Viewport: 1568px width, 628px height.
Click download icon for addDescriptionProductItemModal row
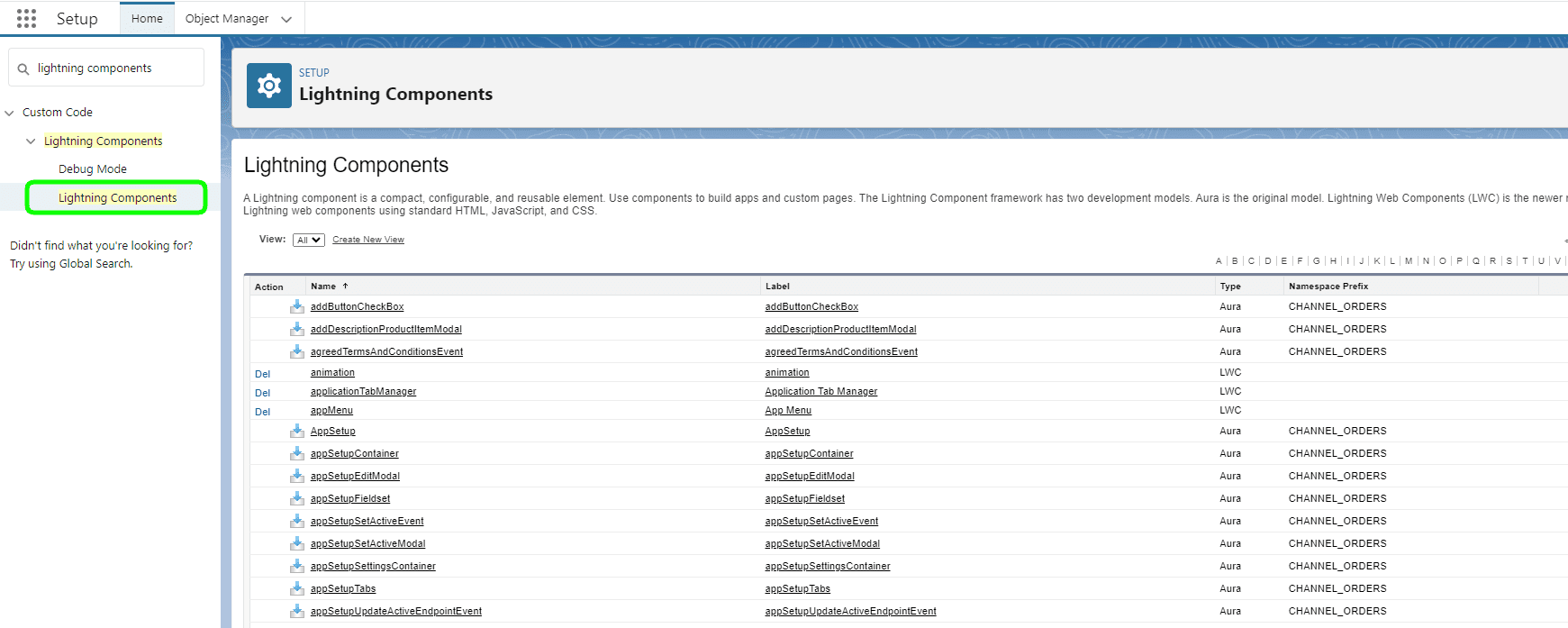pos(296,329)
